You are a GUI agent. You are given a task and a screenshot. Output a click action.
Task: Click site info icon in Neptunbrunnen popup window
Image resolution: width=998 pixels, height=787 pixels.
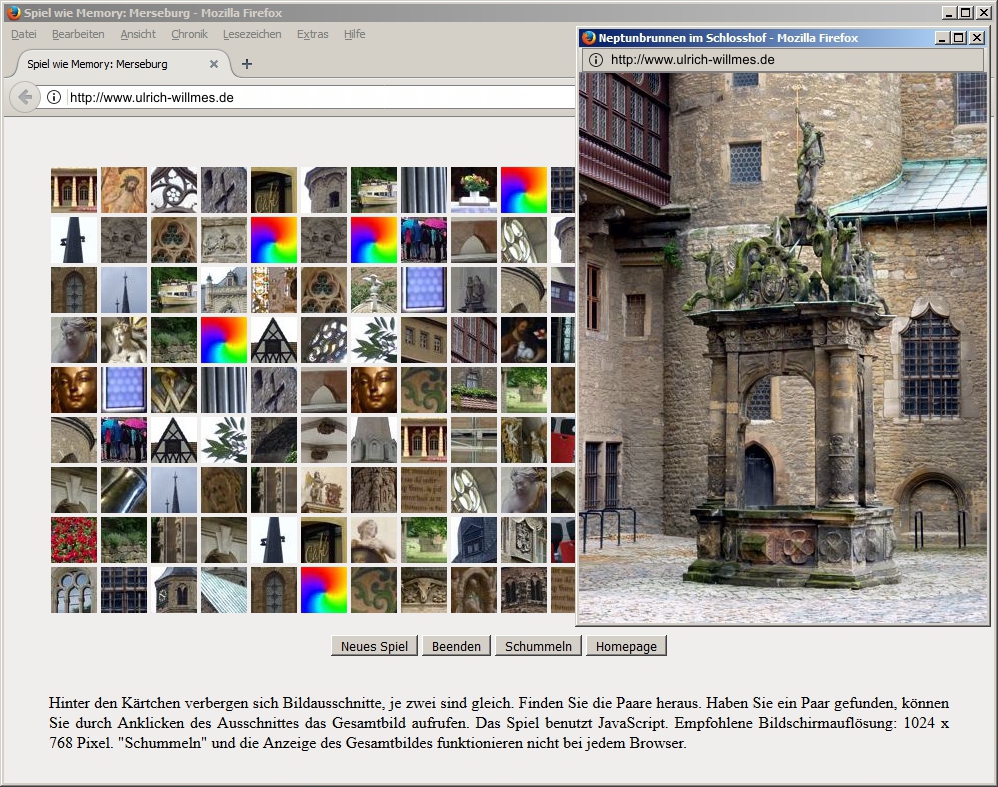596,60
